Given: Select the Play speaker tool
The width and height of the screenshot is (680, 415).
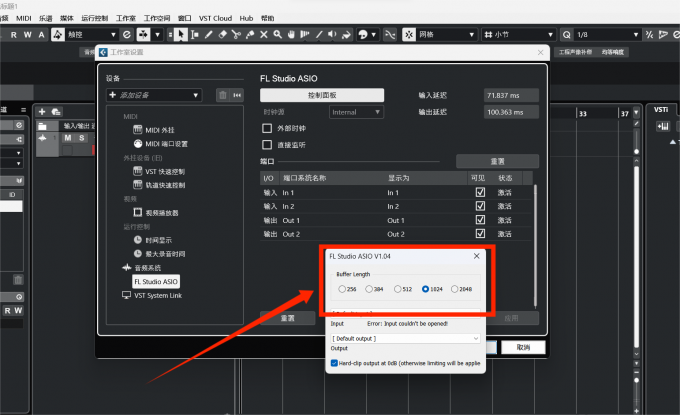Looking at the screenshot, I should [x=332, y=34].
